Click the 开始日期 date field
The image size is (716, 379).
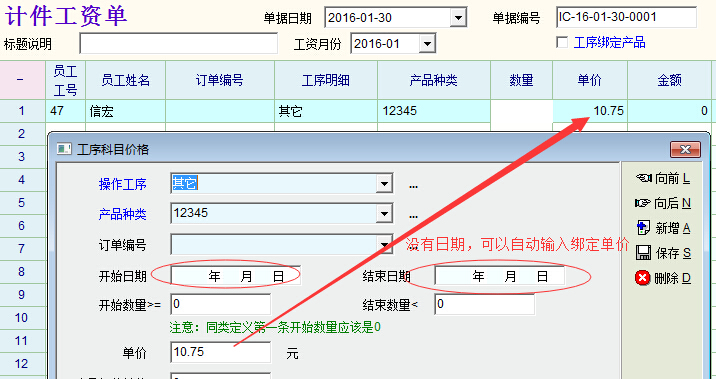236,276
